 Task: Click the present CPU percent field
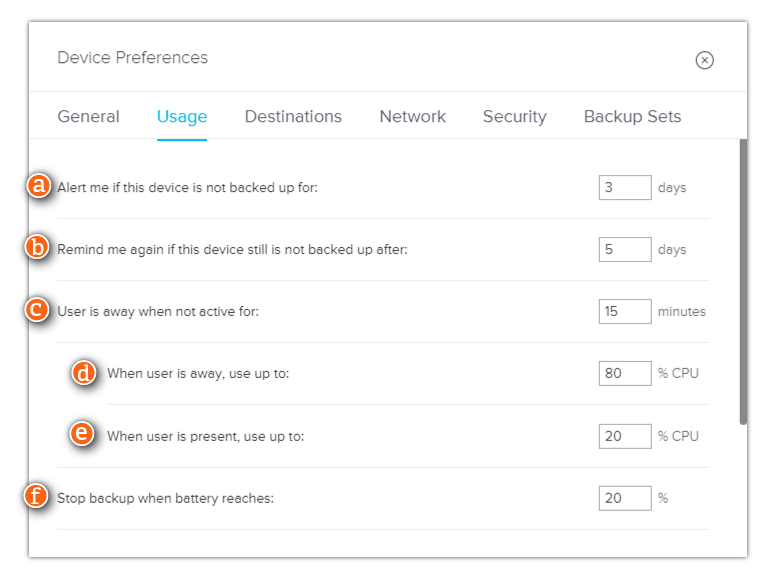tap(625, 436)
